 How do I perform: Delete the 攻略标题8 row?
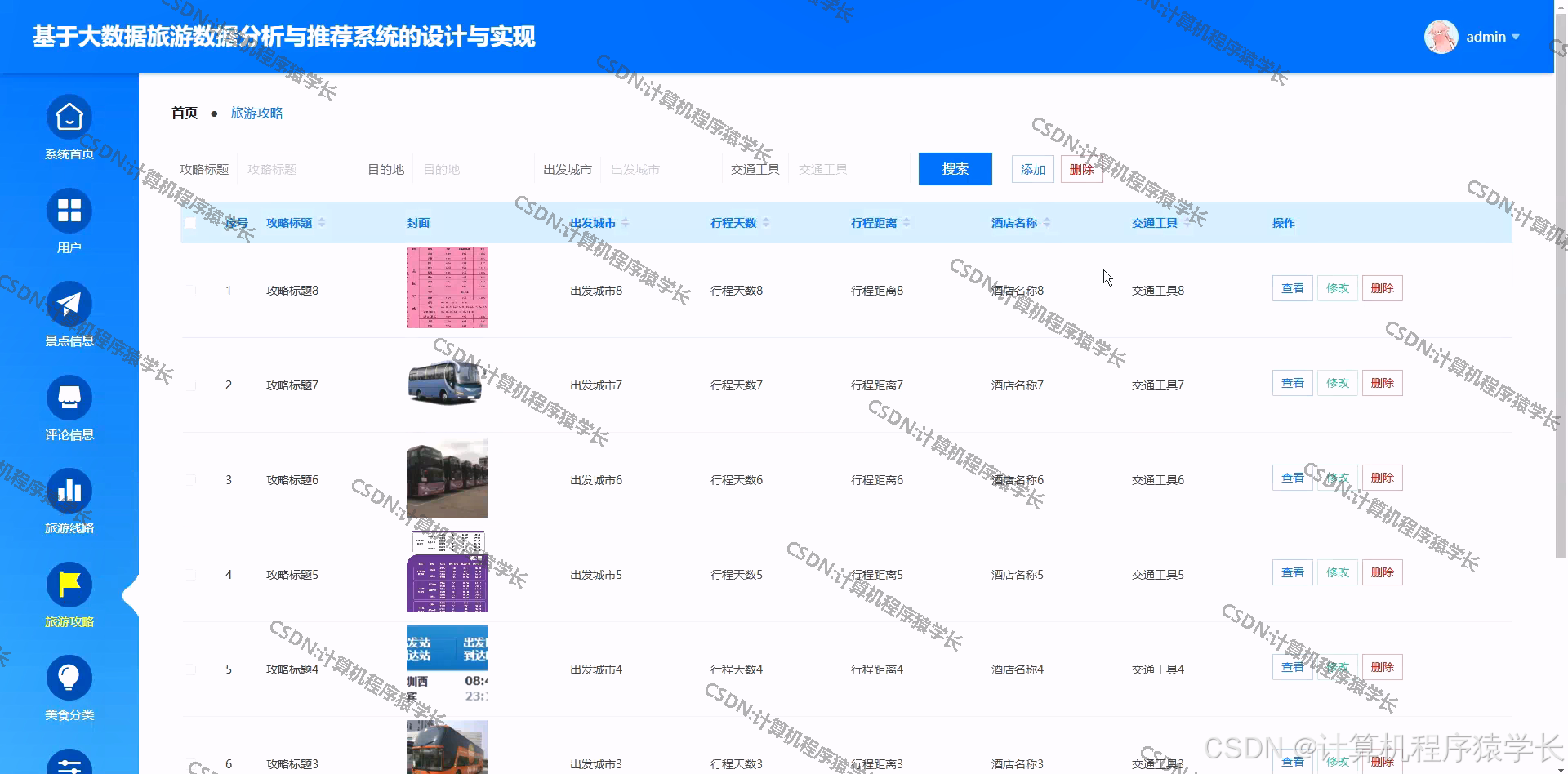(x=1383, y=288)
